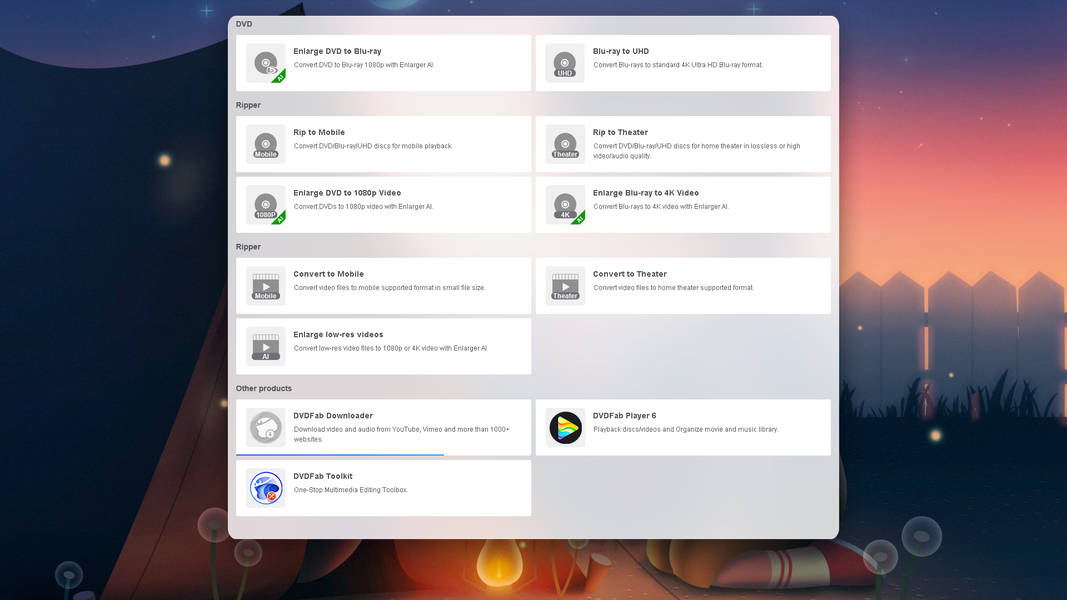Click 'Playback discs/videos and Organize' description

pos(685,429)
